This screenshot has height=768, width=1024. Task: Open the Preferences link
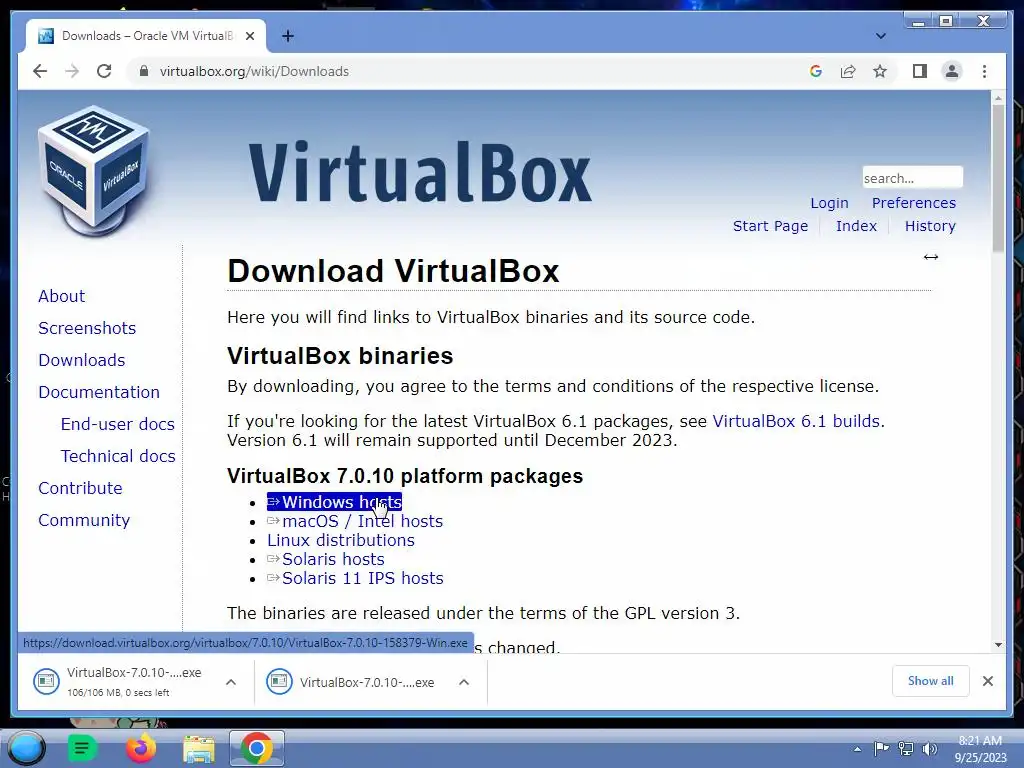pos(914,203)
